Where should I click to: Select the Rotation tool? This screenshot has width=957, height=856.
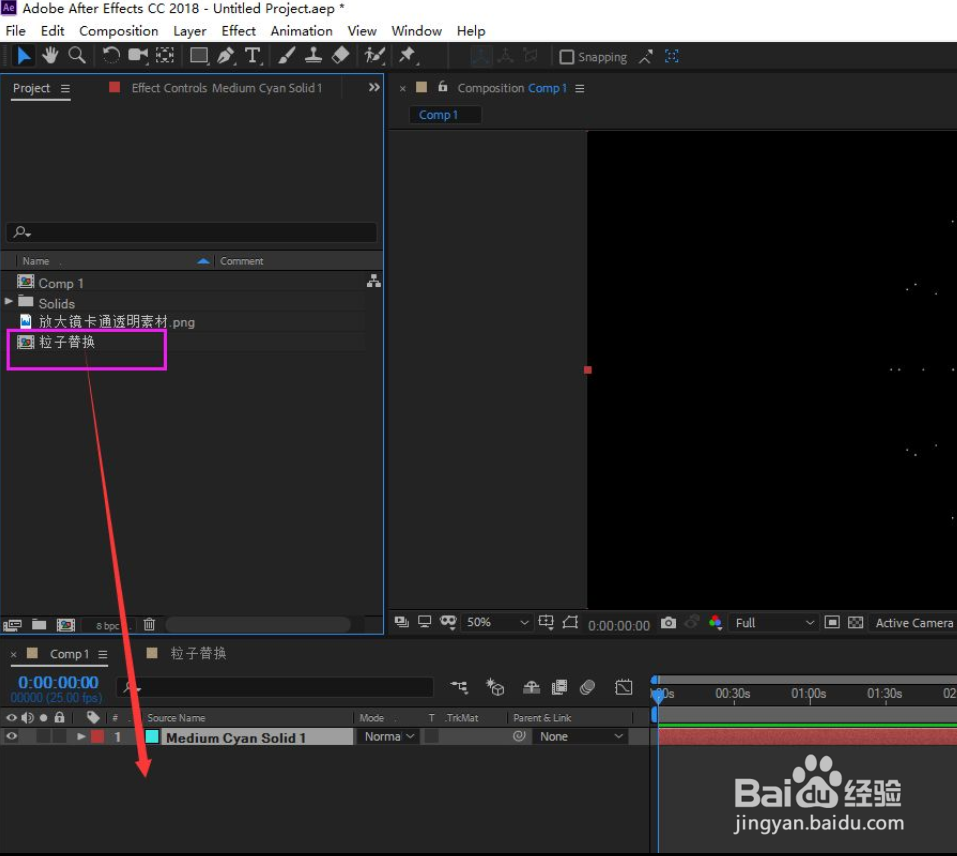pyautogui.click(x=111, y=56)
